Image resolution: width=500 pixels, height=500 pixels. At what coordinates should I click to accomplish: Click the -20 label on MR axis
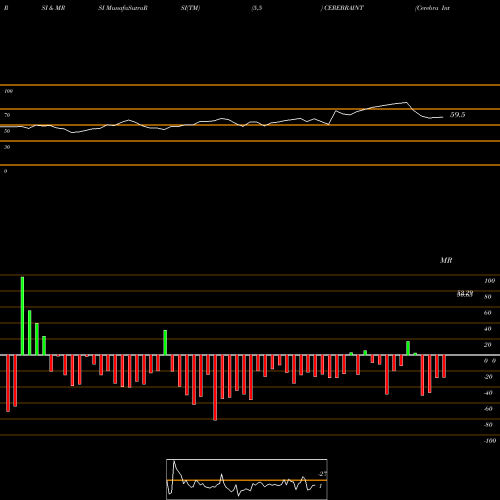(x=488, y=377)
